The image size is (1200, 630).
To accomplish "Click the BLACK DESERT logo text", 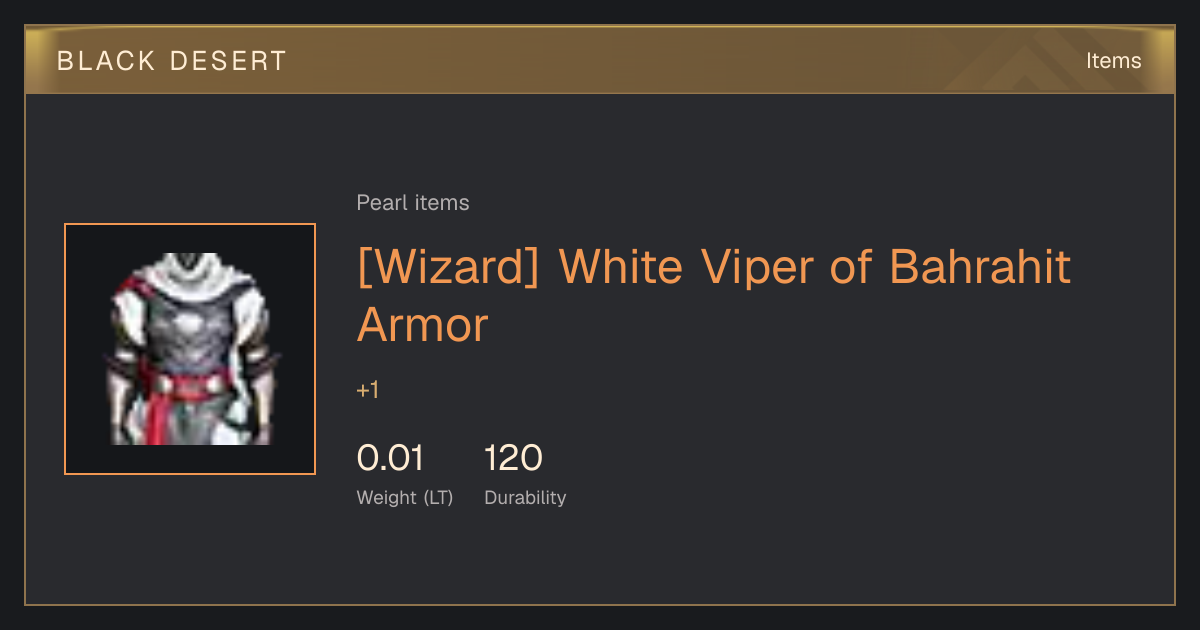I will tap(172, 61).
